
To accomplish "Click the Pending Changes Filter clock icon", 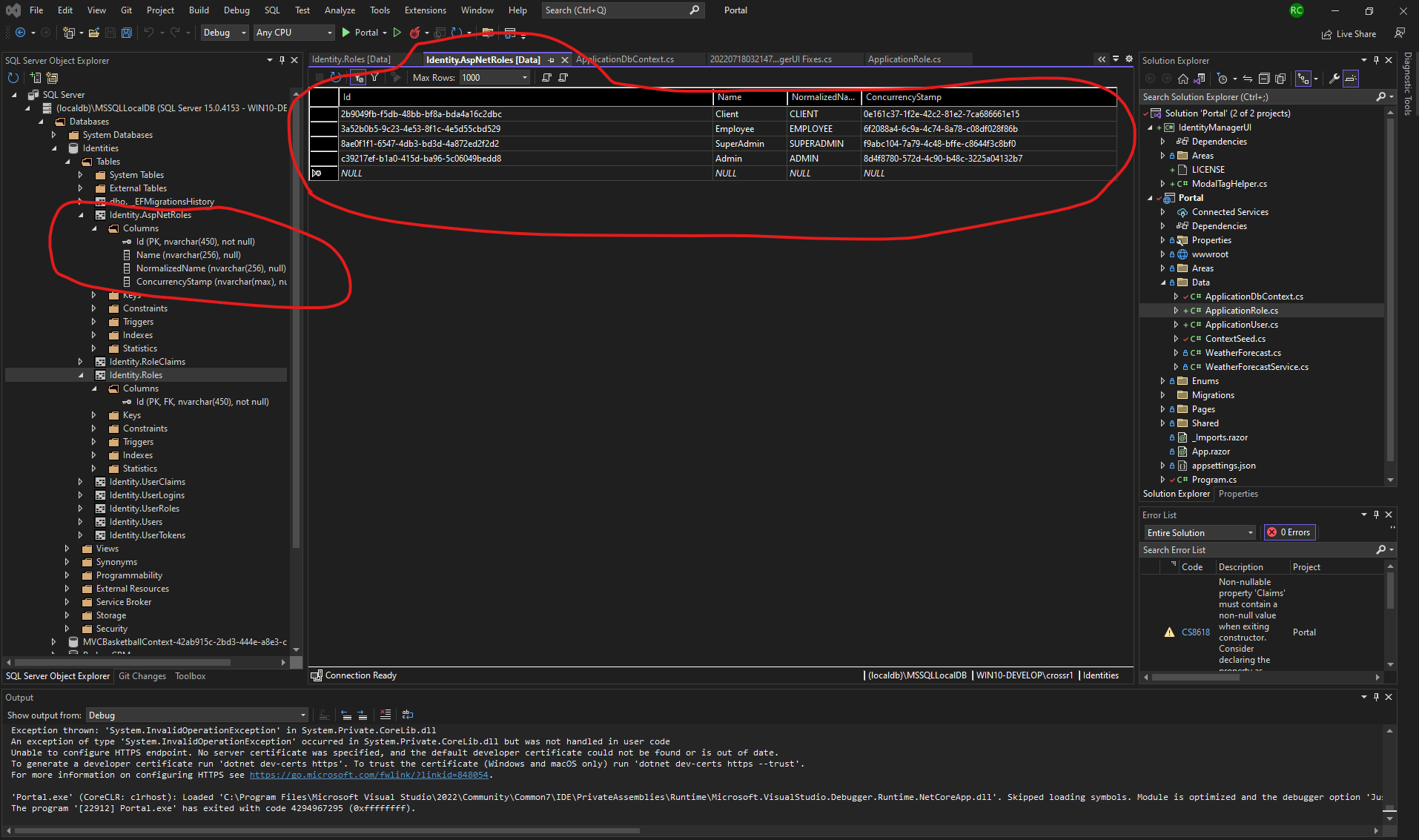I will 1223,79.
